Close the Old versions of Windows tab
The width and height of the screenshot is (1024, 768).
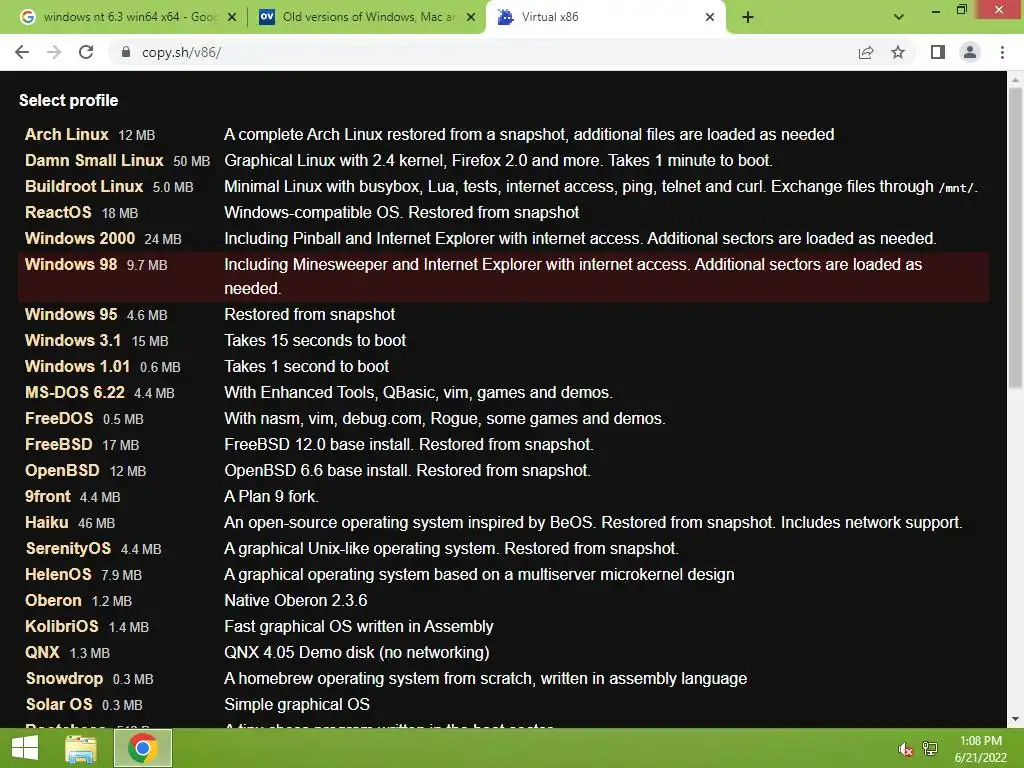click(x=471, y=17)
